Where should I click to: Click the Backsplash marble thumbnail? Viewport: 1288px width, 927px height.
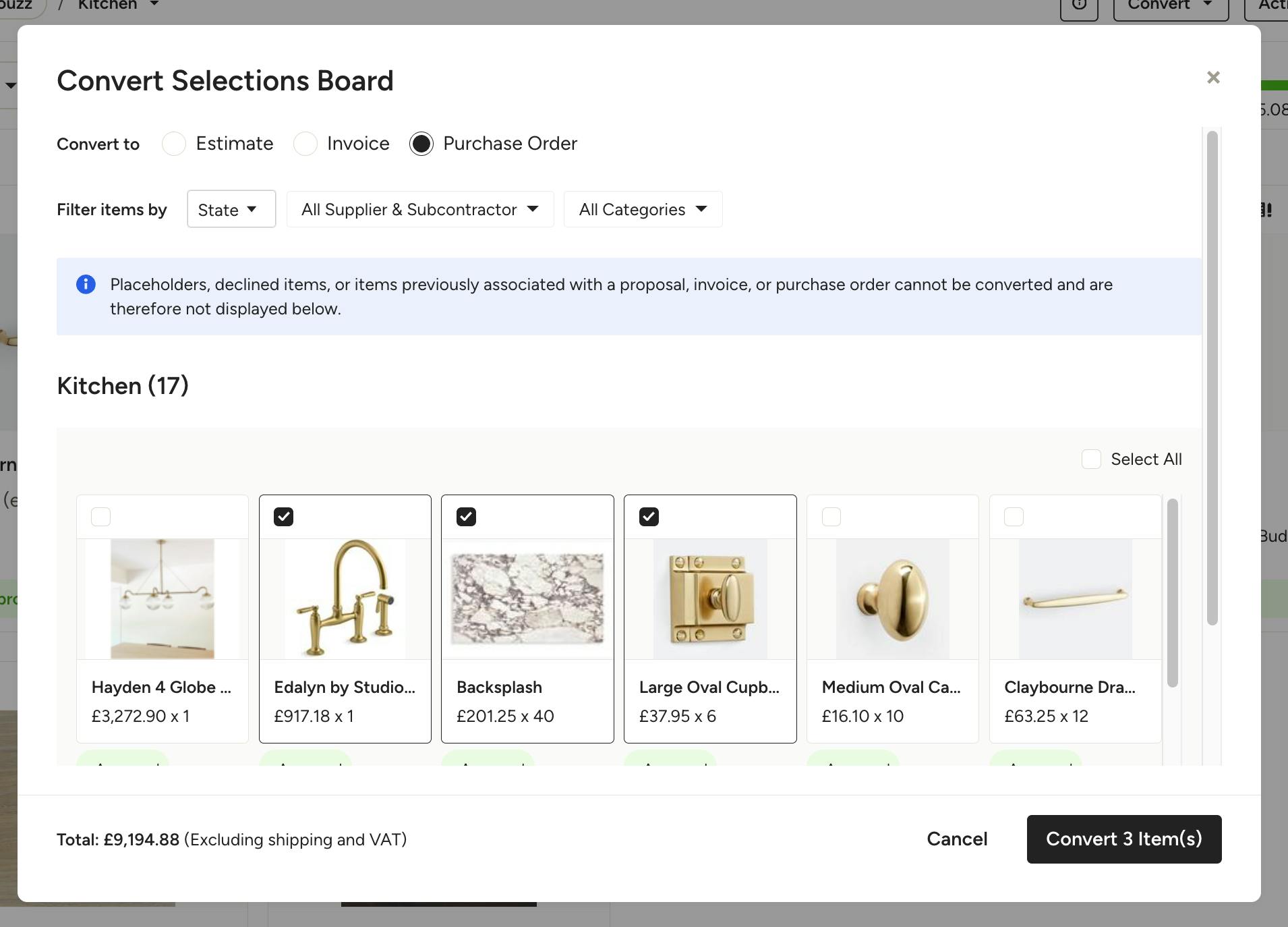click(527, 599)
